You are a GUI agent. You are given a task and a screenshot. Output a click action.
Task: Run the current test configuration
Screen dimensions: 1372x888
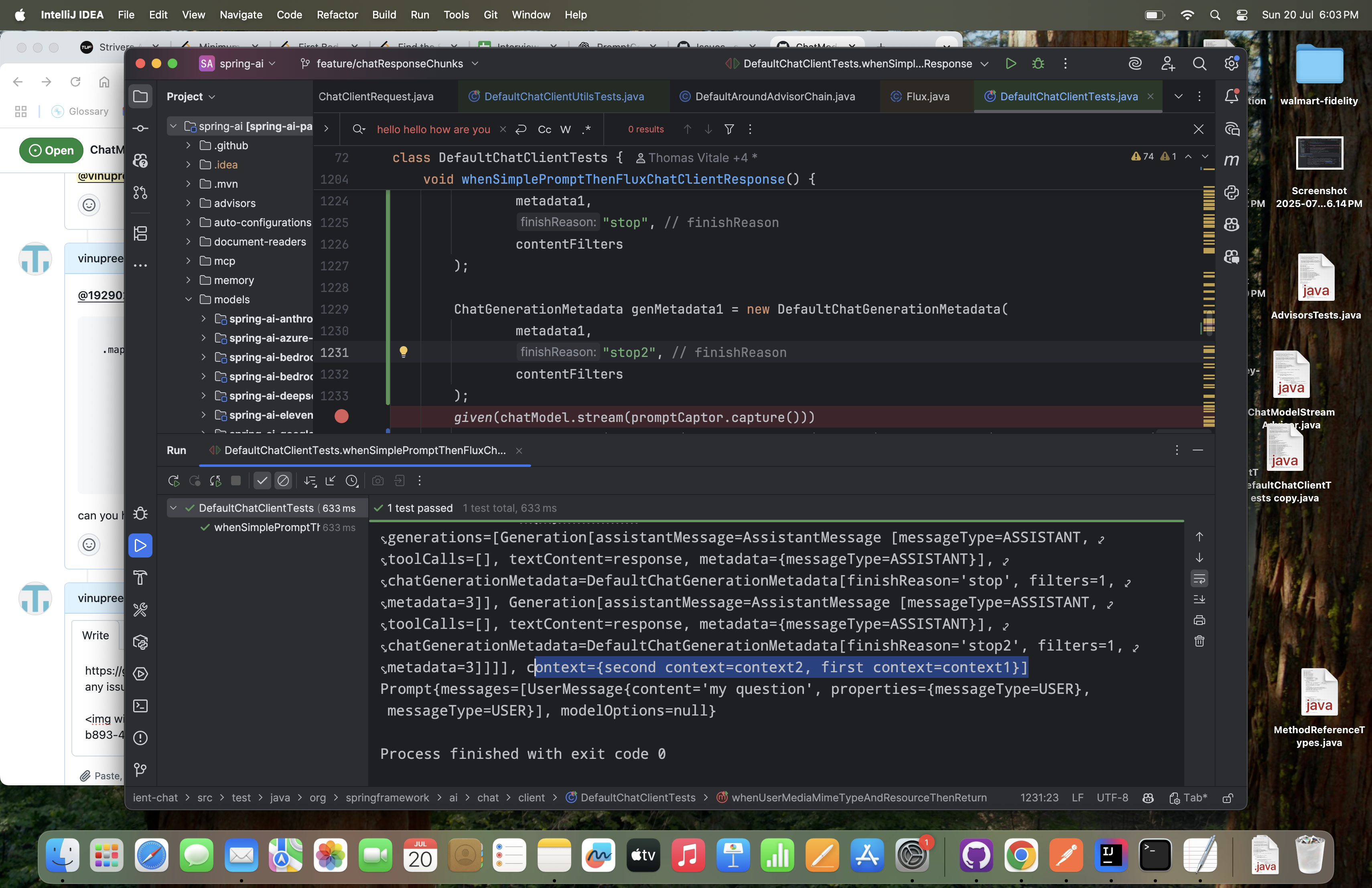(1011, 63)
